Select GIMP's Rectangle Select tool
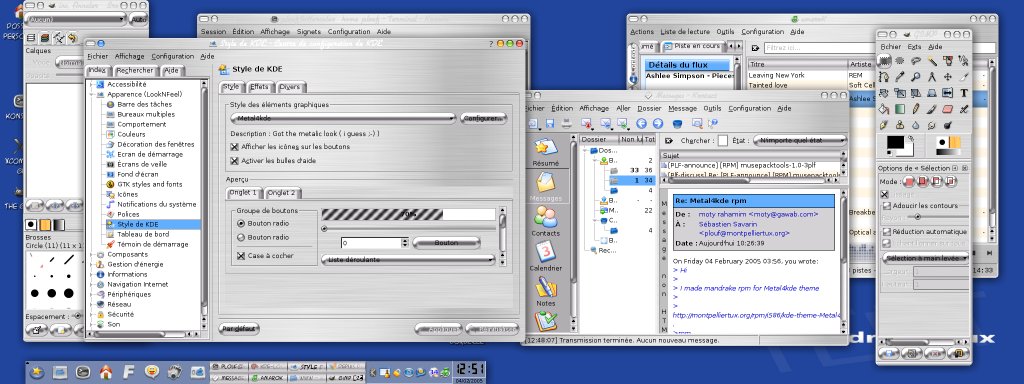1024x384 pixels. coord(885,61)
